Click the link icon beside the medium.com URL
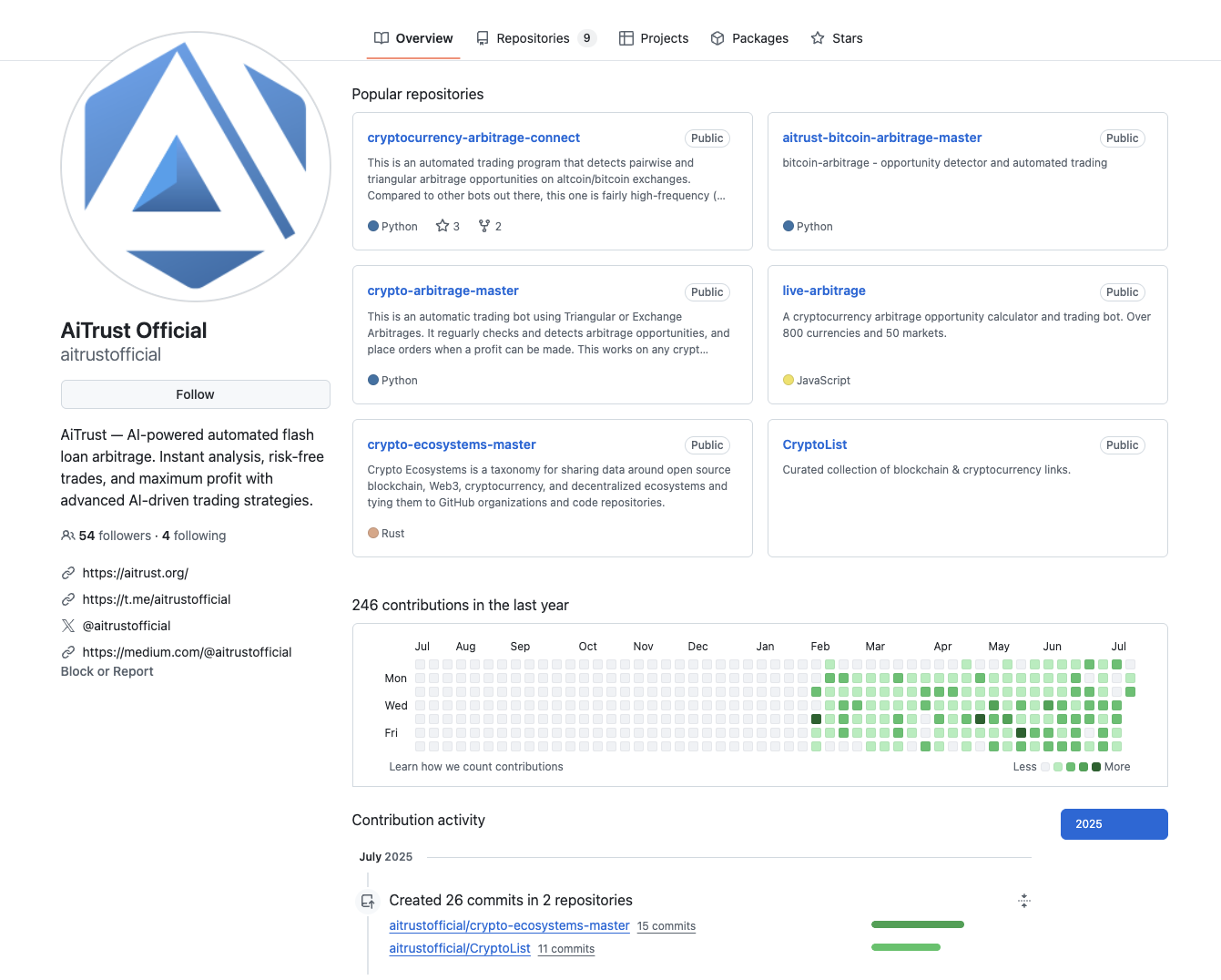Screen dimensions: 1221x980 click(68, 652)
